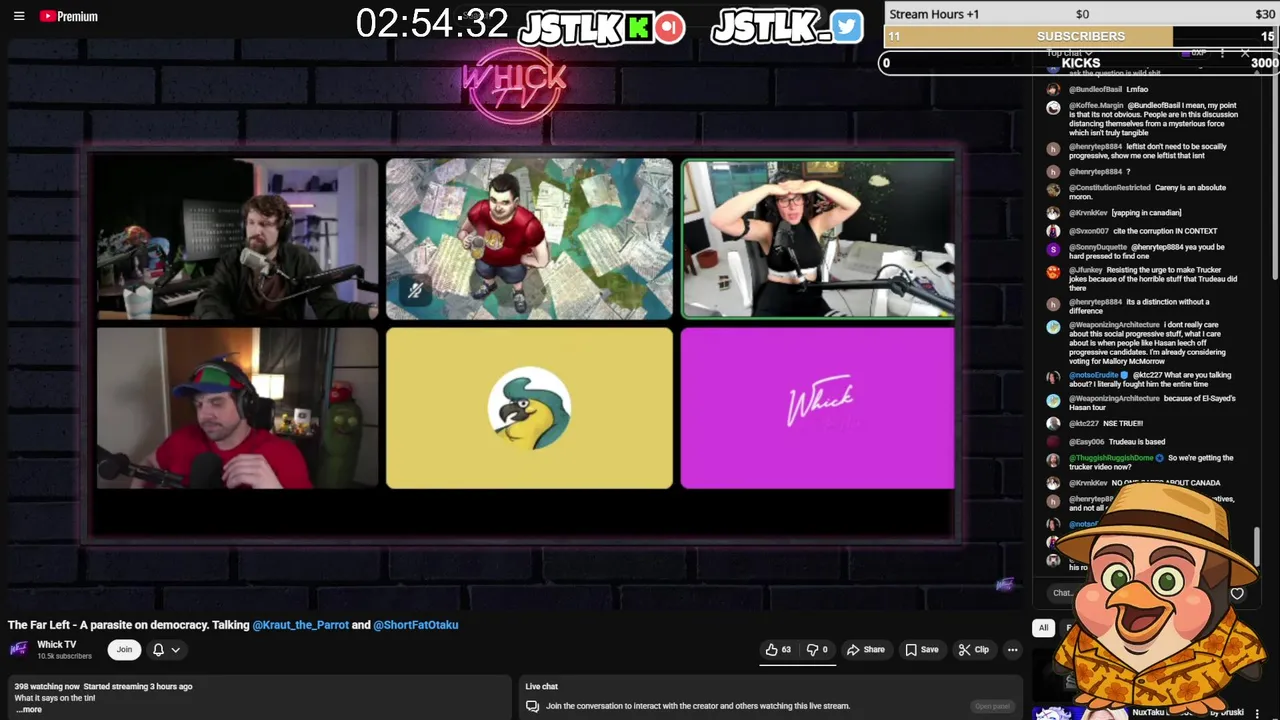
Task: Open Whick TV channel avatar
Action: tap(19, 649)
